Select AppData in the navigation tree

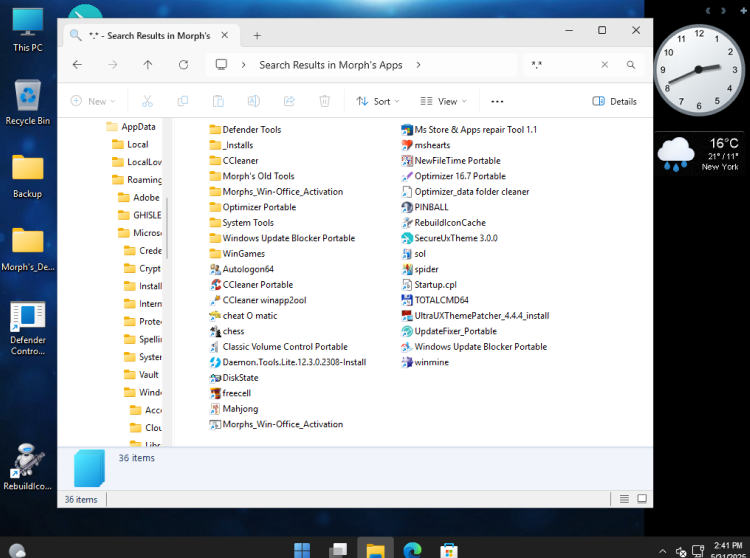[x=131, y=127]
